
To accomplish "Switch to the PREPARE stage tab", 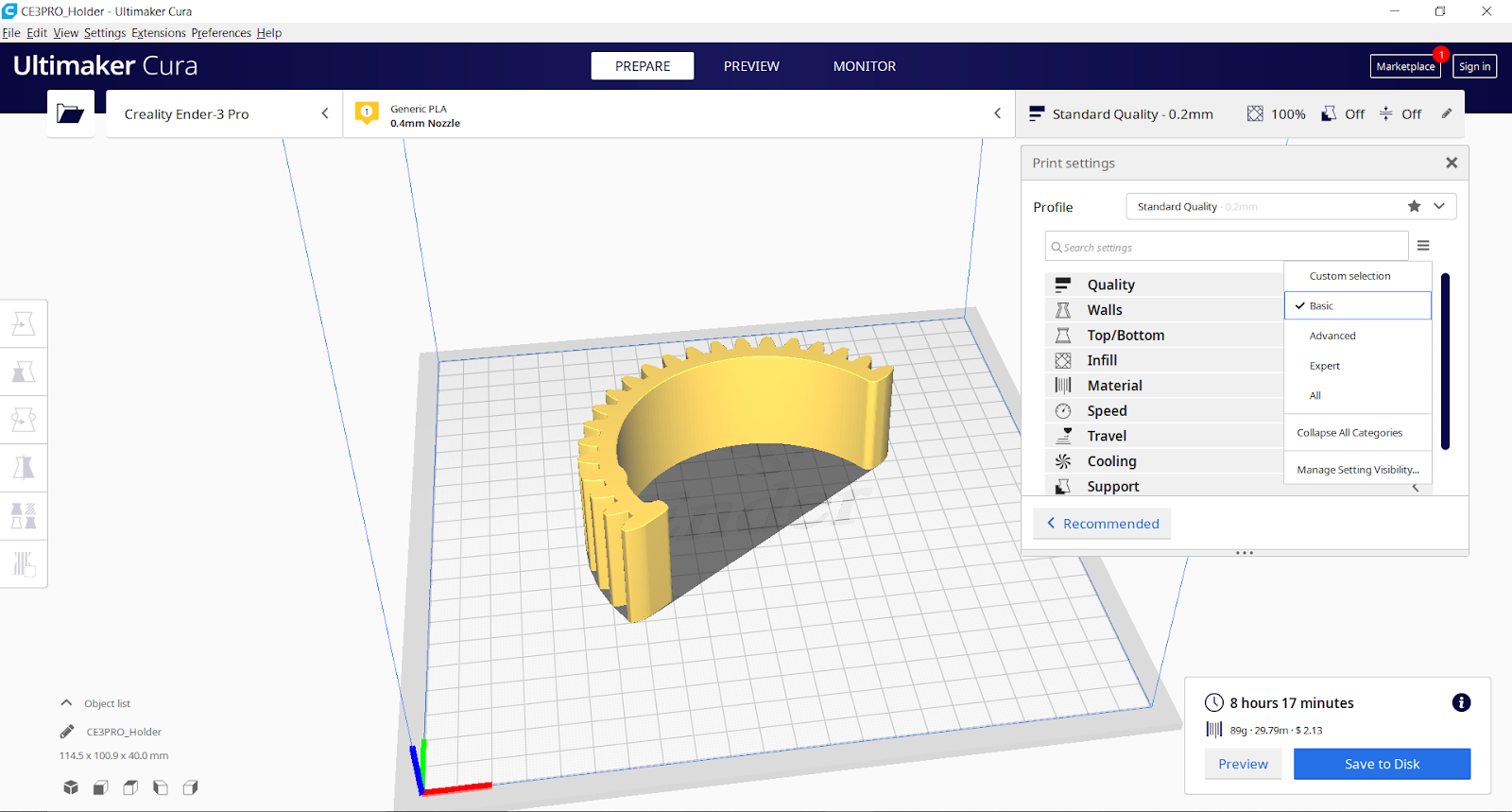I will [x=643, y=66].
